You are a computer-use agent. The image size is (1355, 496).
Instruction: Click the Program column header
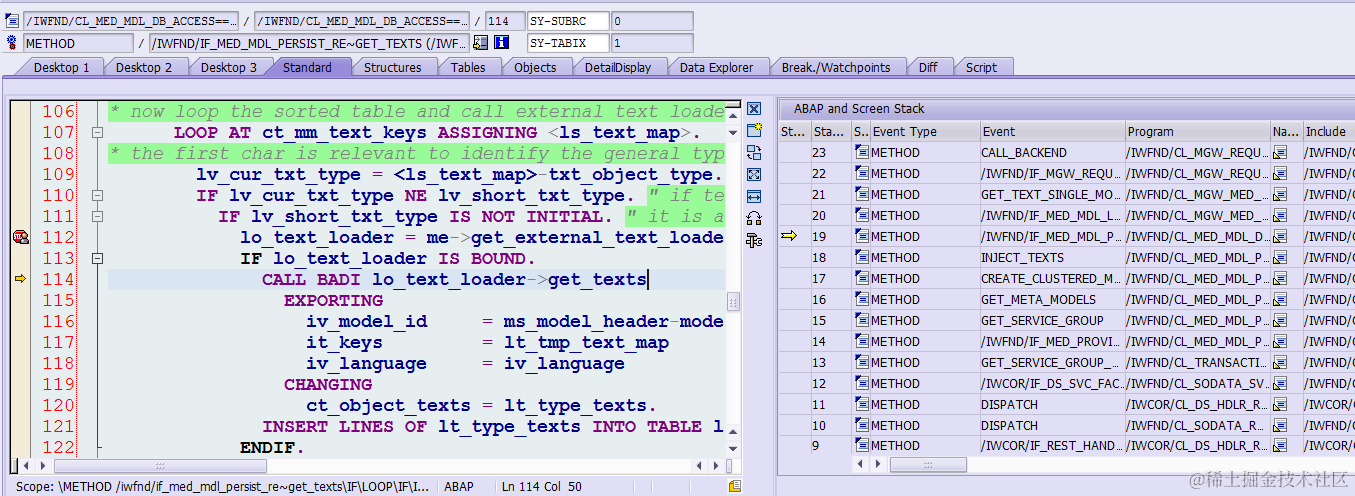click(1197, 131)
